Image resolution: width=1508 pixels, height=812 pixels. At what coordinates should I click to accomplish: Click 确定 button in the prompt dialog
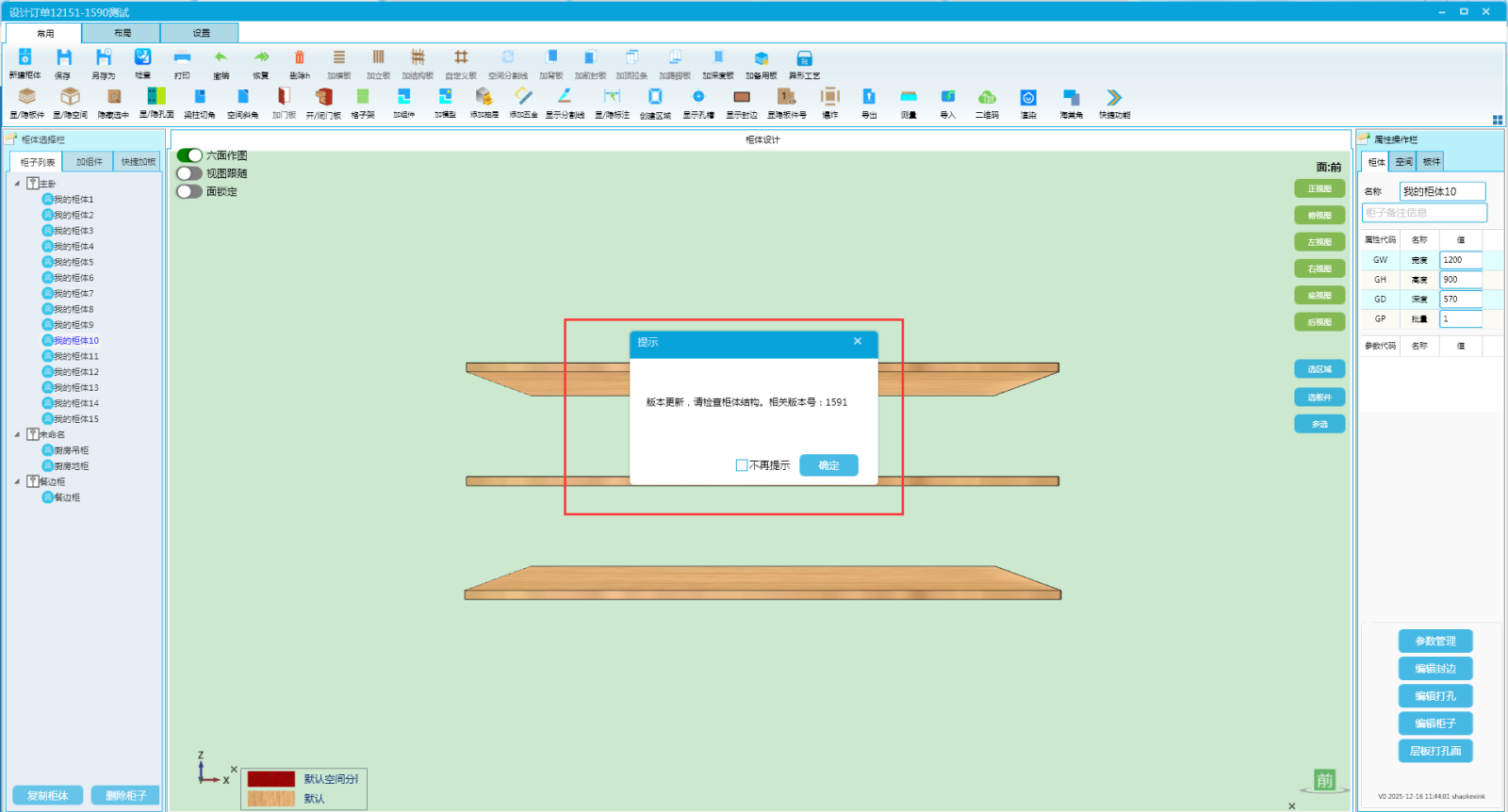828,465
